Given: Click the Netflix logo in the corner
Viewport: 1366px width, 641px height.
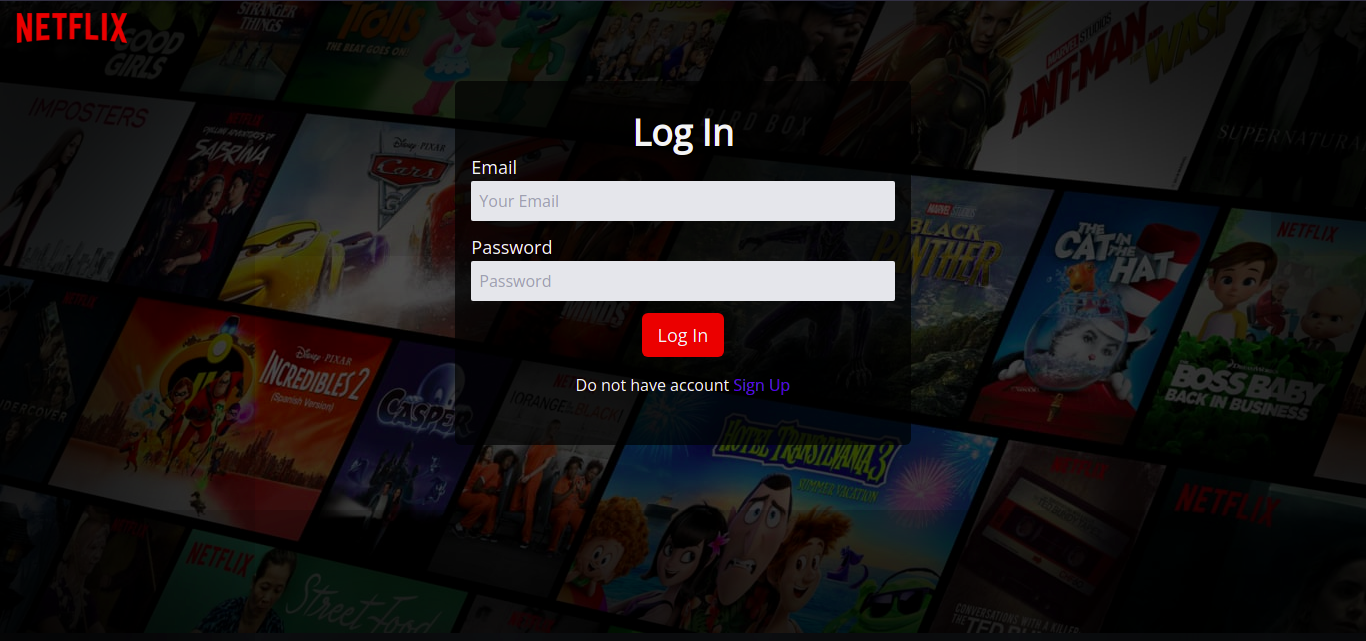Looking at the screenshot, I should click(72, 28).
